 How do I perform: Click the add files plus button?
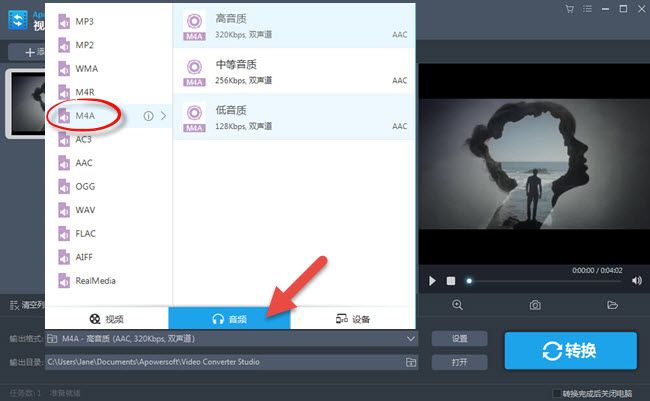pyautogui.click(x=27, y=52)
